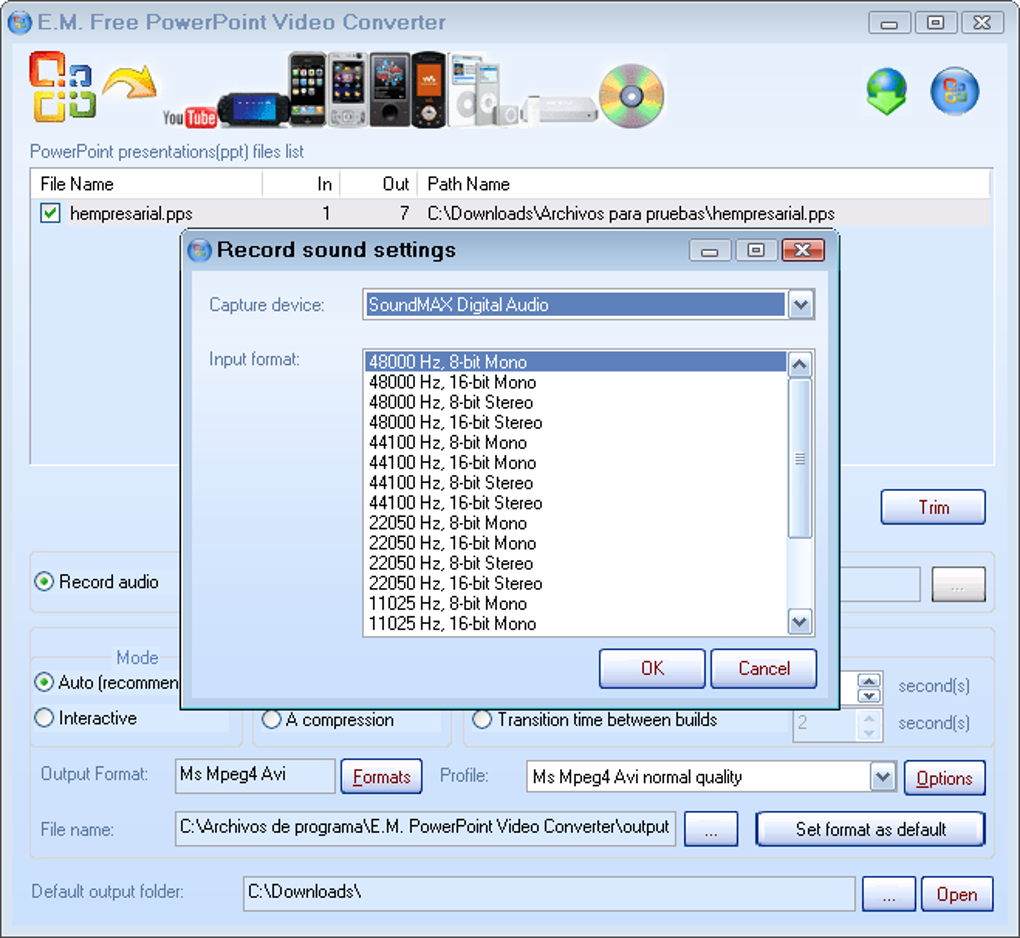
Task: Click the Input format list scroll-down arrow
Action: pos(799,622)
